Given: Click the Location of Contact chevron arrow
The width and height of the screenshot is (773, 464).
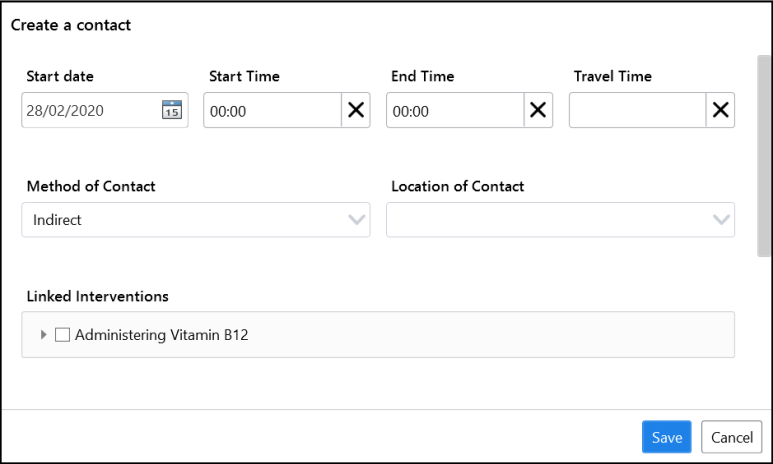Looking at the screenshot, I should pyautogui.click(x=721, y=219).
